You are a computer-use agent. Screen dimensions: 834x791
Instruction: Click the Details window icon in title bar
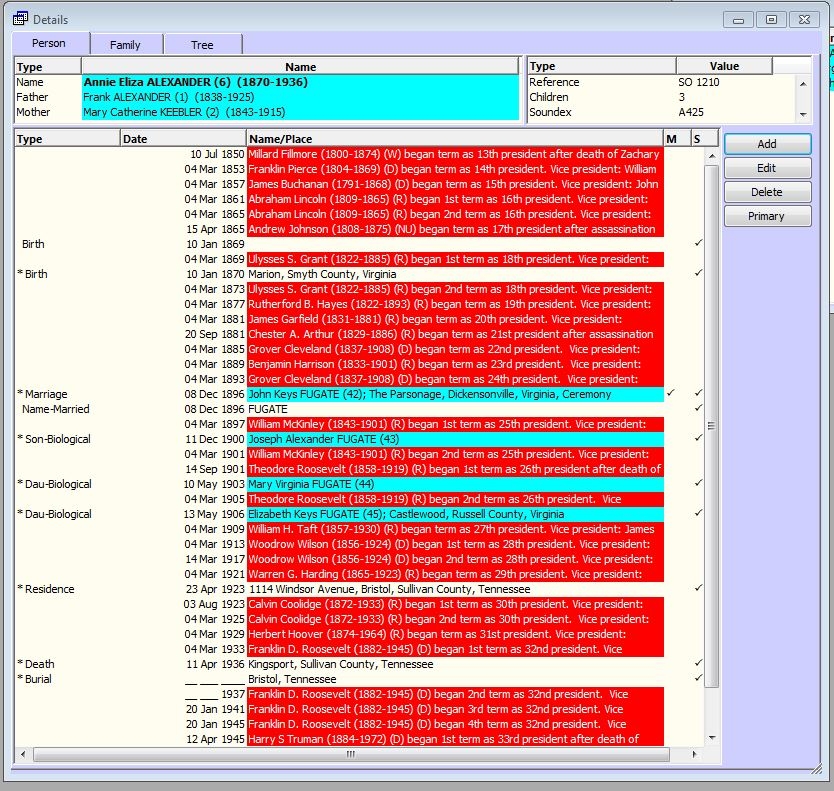click(20, 19)
